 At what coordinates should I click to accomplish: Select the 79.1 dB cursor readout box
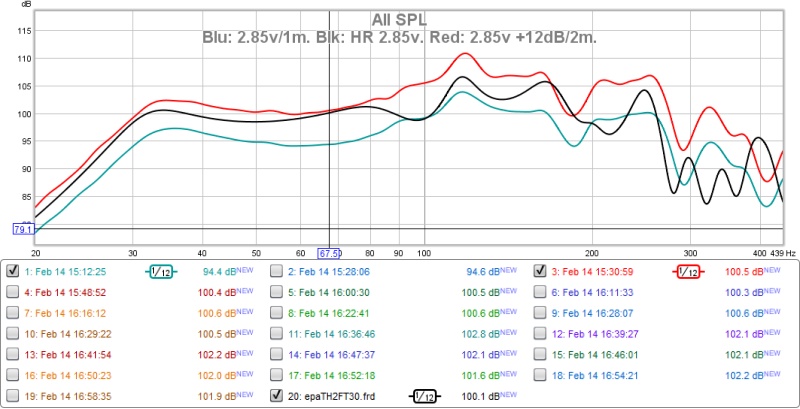pyautogui.click(x=23, y=230)
